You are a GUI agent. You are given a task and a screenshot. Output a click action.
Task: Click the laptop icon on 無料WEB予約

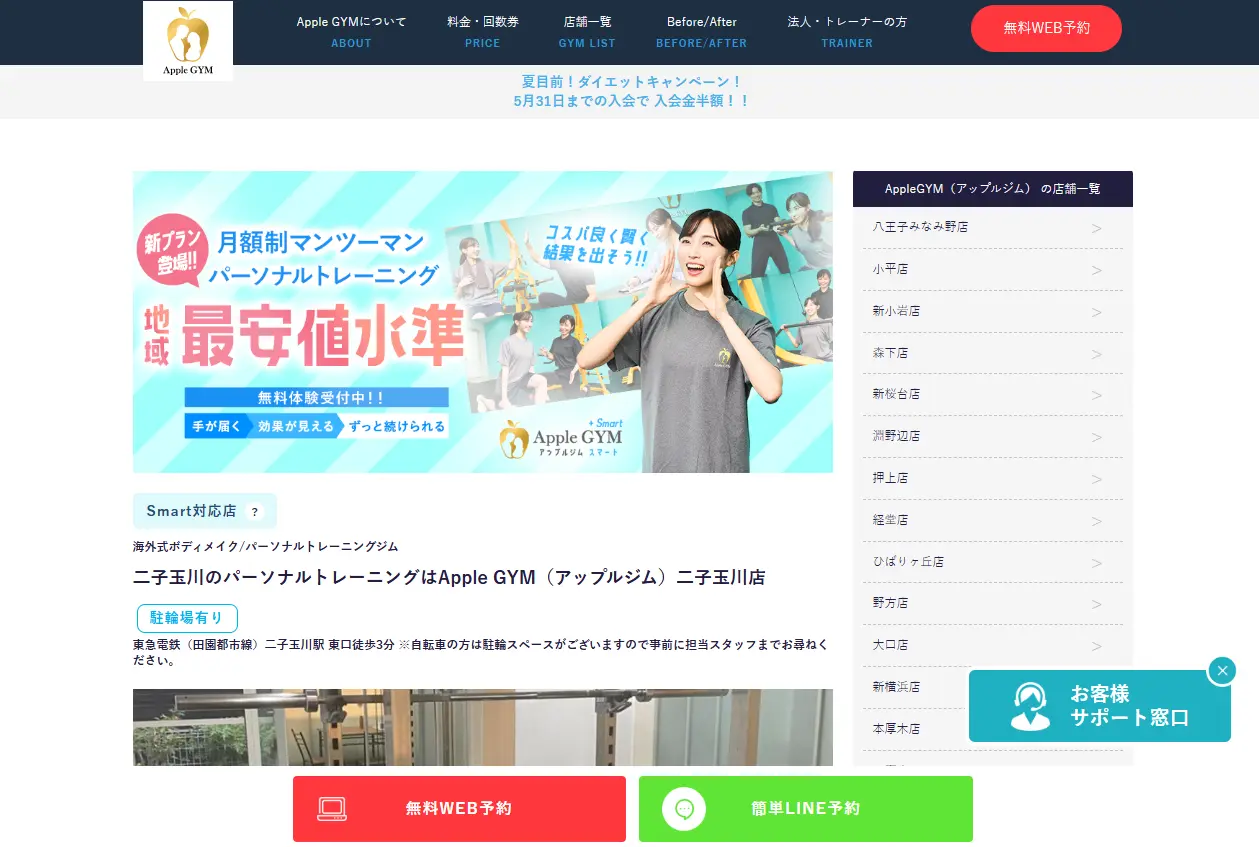332,809
